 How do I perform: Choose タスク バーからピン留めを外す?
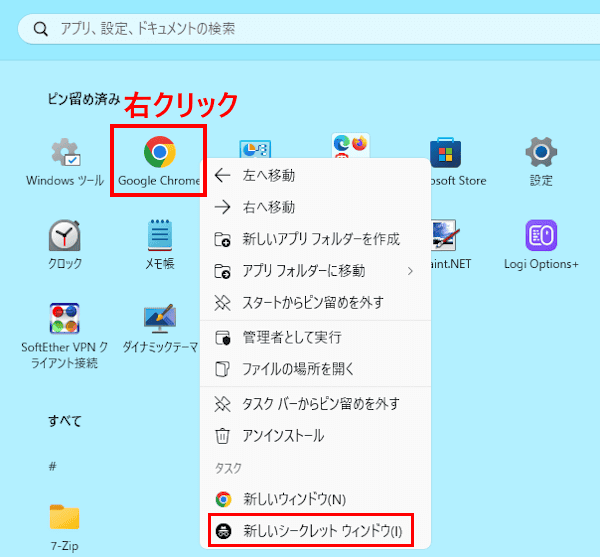(315, 404)
